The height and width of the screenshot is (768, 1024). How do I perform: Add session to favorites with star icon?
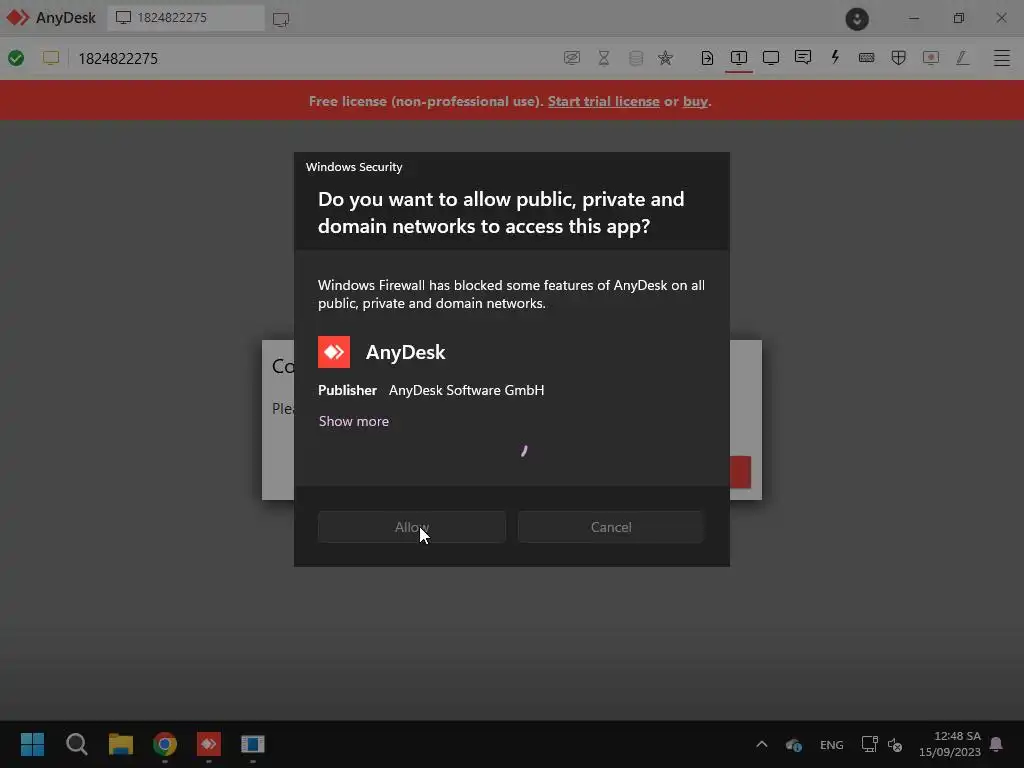[x=665, y=58]
